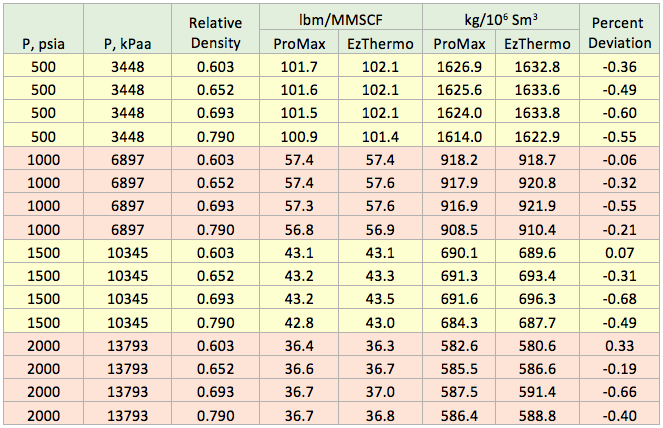The image size is (663, 428).
Task: Select the cell with value 57.3
Action: pos(299,205)
